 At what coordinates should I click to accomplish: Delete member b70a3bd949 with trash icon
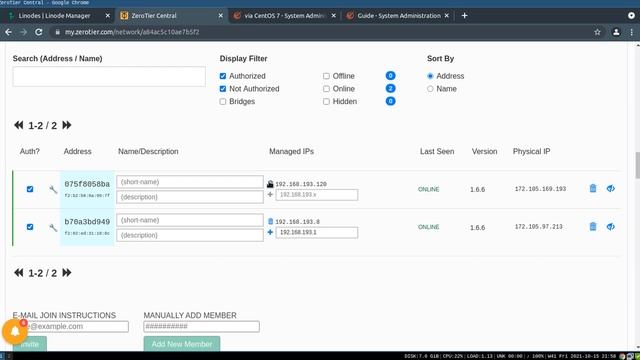593,227
